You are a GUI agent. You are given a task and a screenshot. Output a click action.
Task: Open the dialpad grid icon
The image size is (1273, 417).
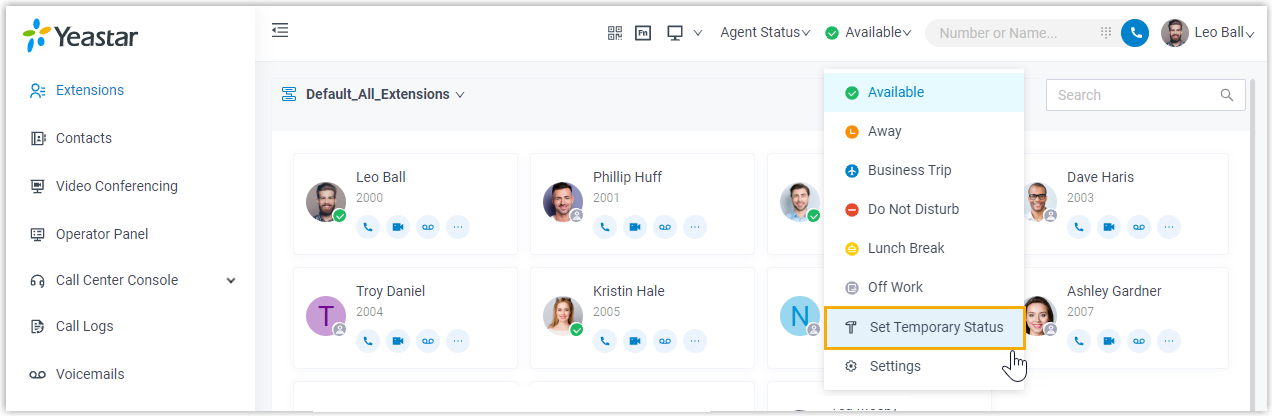(1106, 33)
